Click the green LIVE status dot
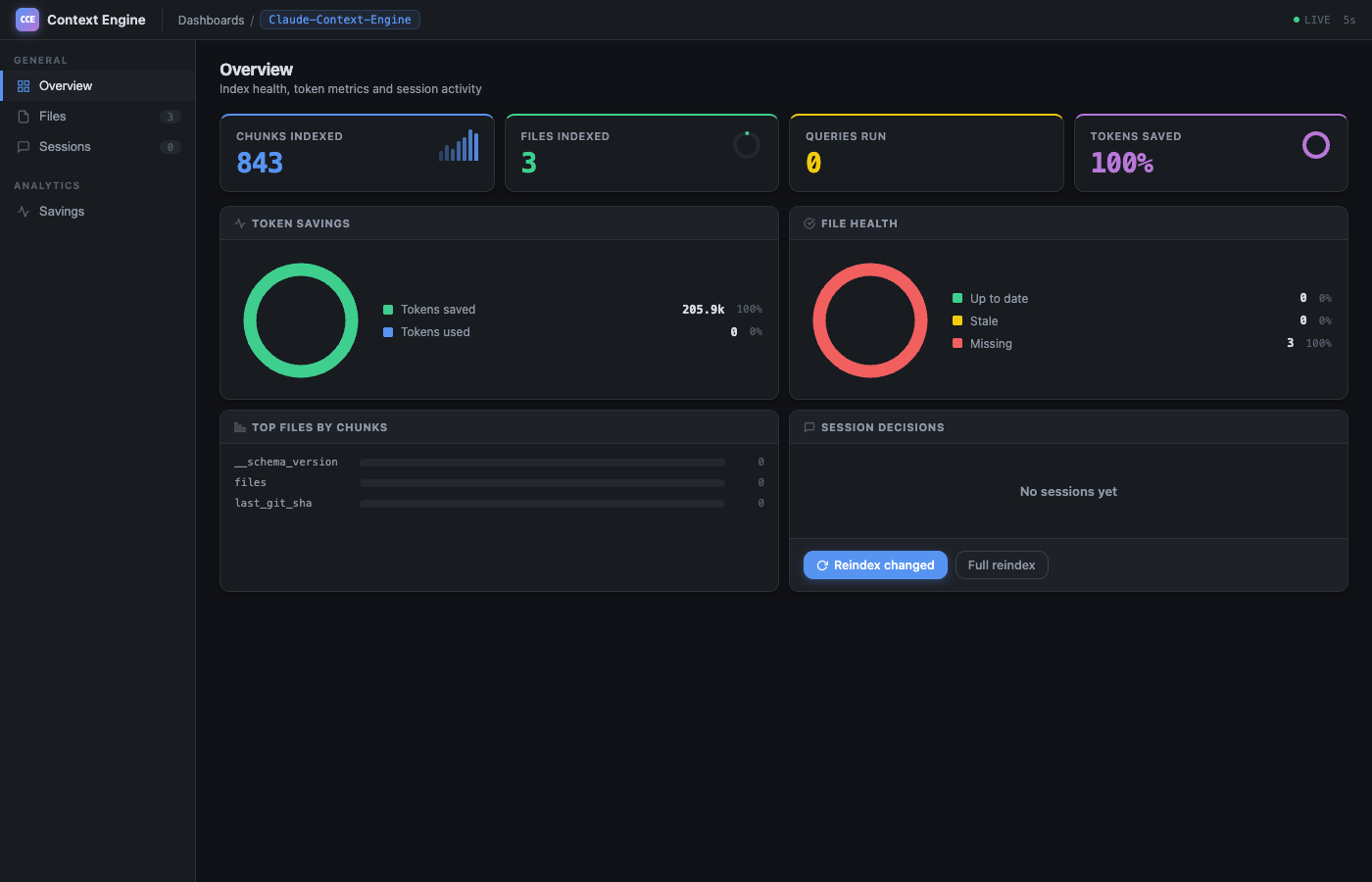The width and height of the screenshot is (1372, 882). tap(1297, 20)
